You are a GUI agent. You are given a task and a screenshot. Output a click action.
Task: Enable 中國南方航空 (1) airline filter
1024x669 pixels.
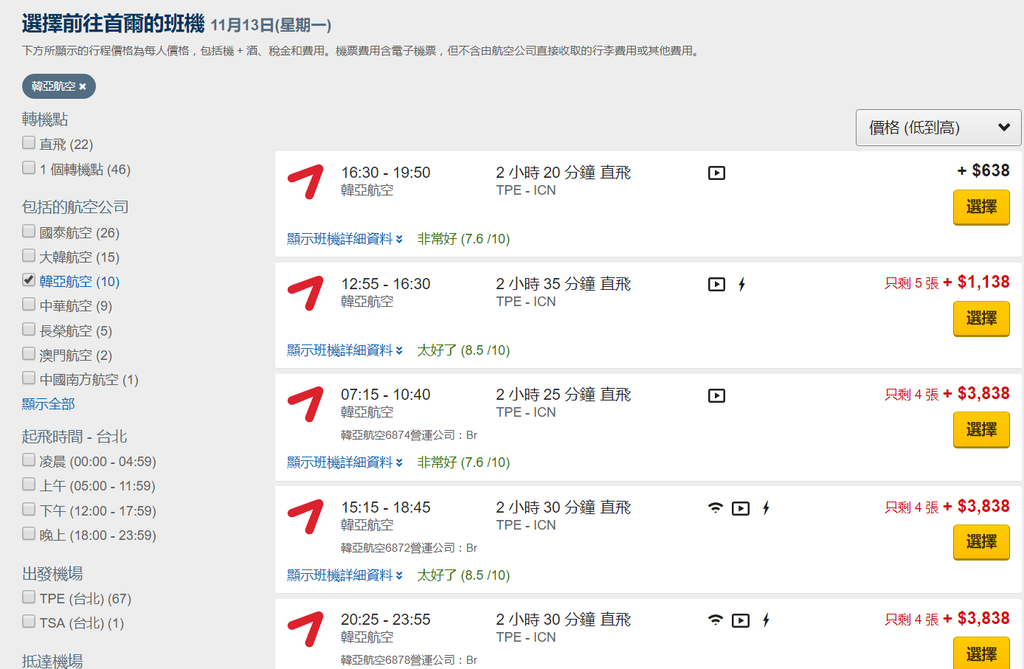click(29, 378)
